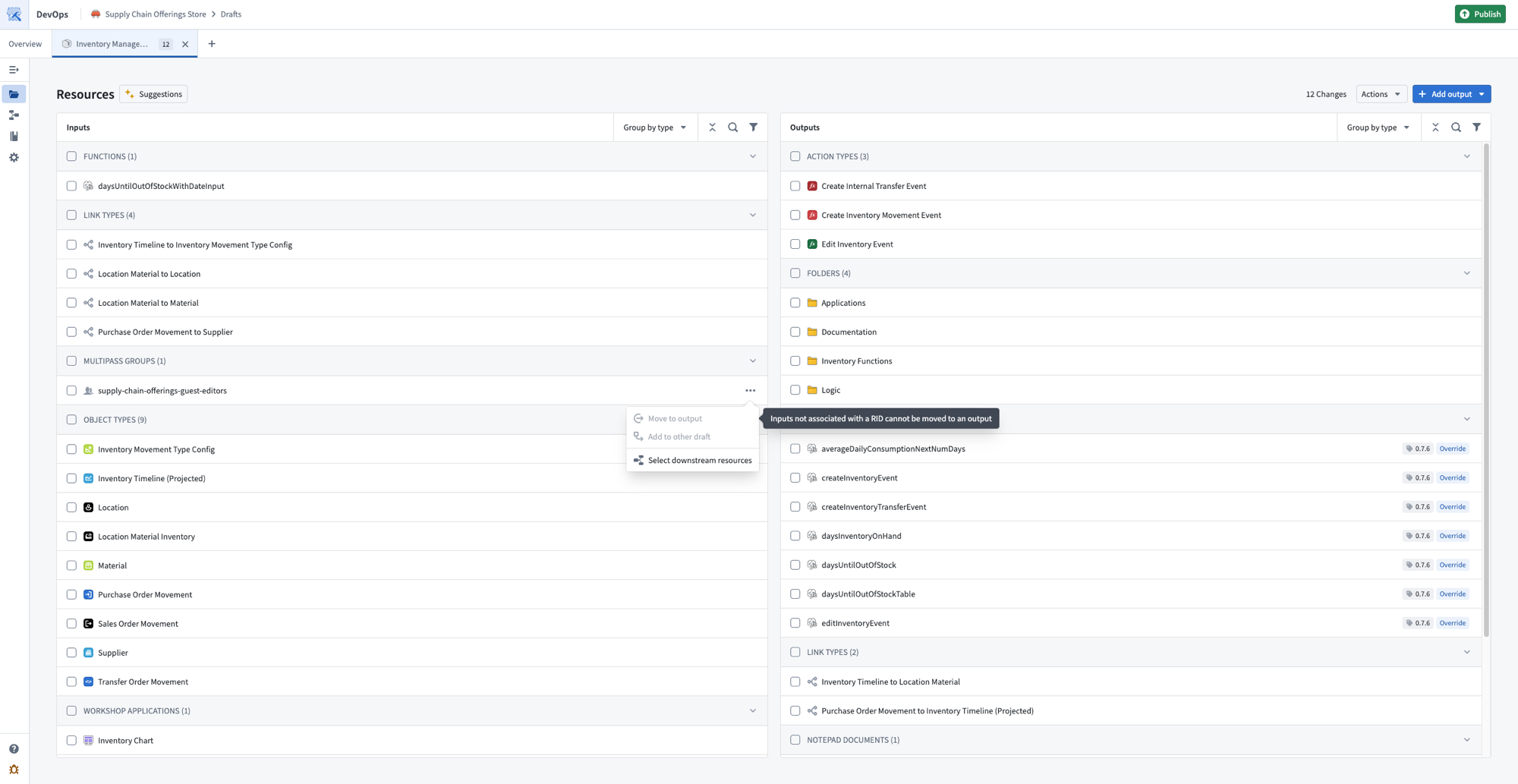The width and height of the screenshot is (1518, 784).
Task: Choose Select downstream resources menu item
Action: click(x=692, y=461)
